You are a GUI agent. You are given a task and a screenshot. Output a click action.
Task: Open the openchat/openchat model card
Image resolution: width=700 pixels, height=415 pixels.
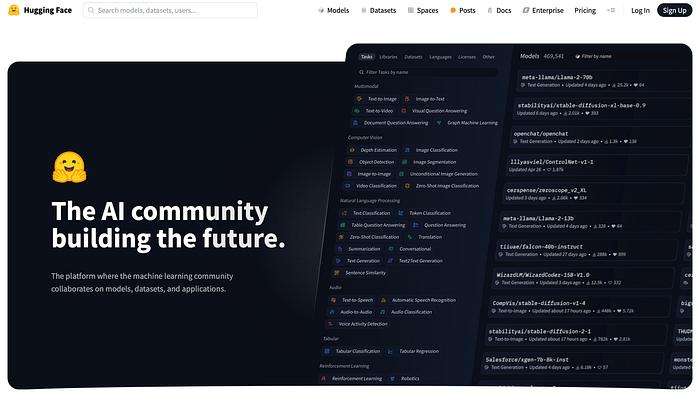[x=600, y=137]
